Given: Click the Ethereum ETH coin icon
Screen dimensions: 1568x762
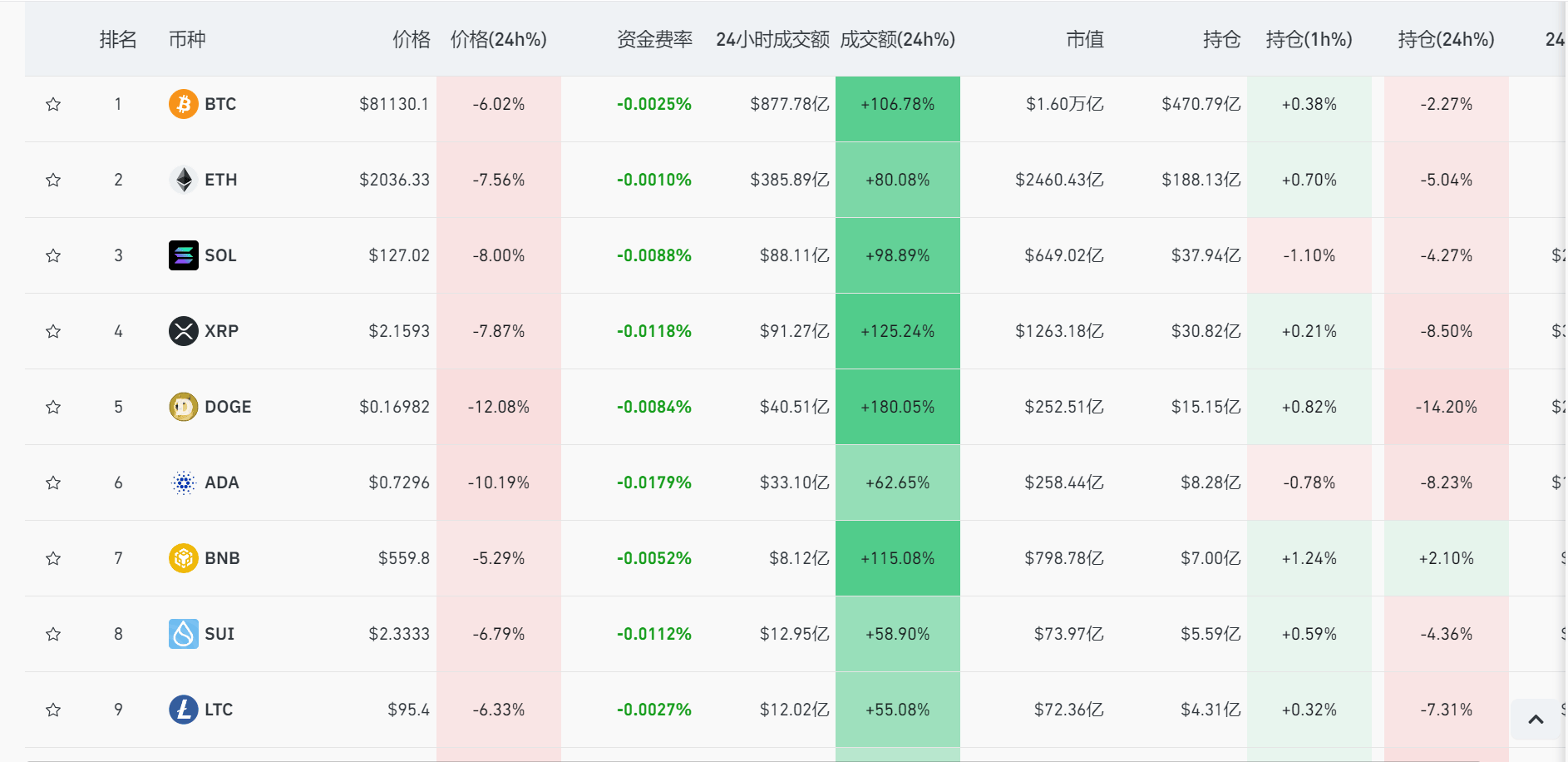Looking at the screenshot, I should (x=183, y=180).
